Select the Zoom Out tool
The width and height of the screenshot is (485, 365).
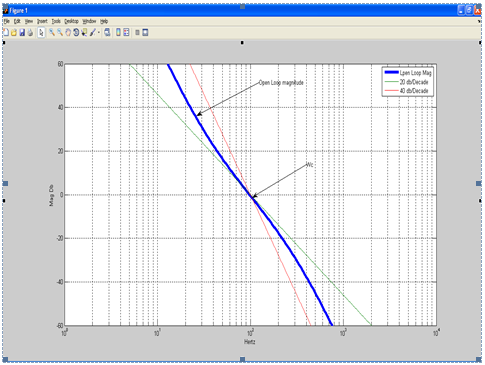pyautogui.click(x=60, y=32)
